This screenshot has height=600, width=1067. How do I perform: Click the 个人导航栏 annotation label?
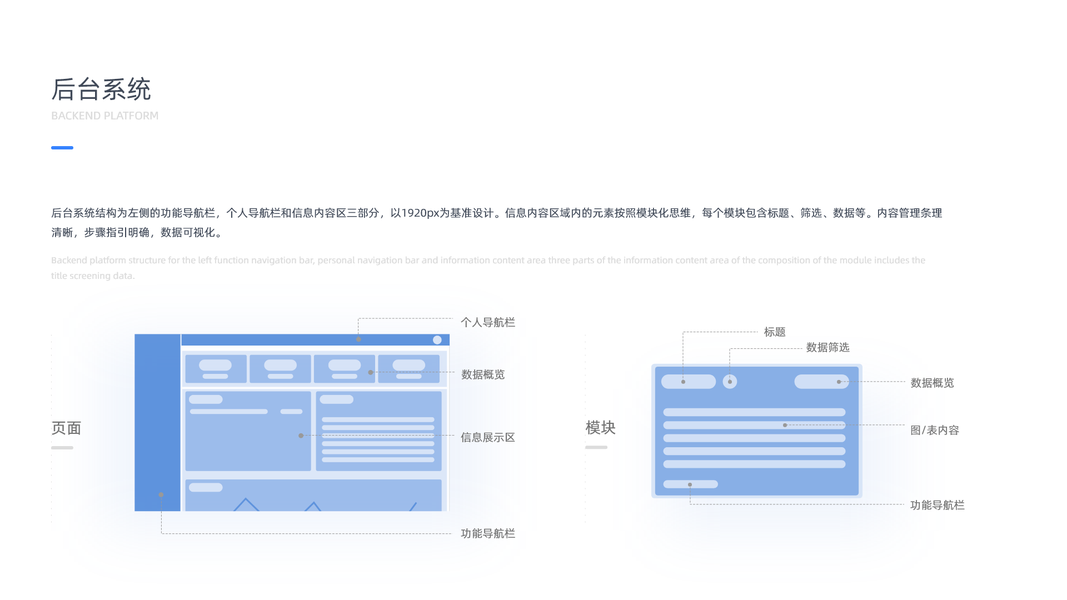488,322
